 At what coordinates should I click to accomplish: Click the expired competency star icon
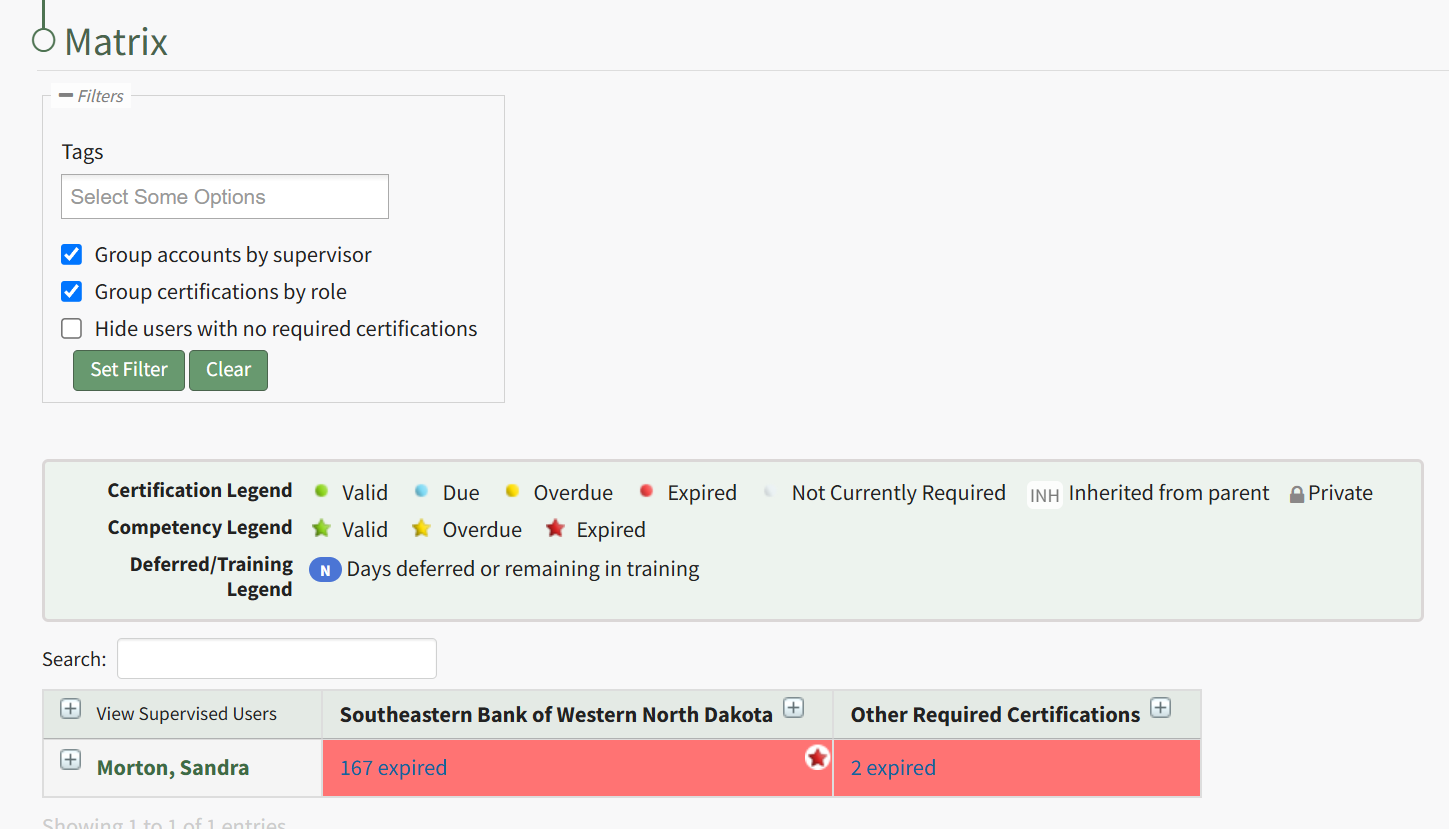pos(818,758)
